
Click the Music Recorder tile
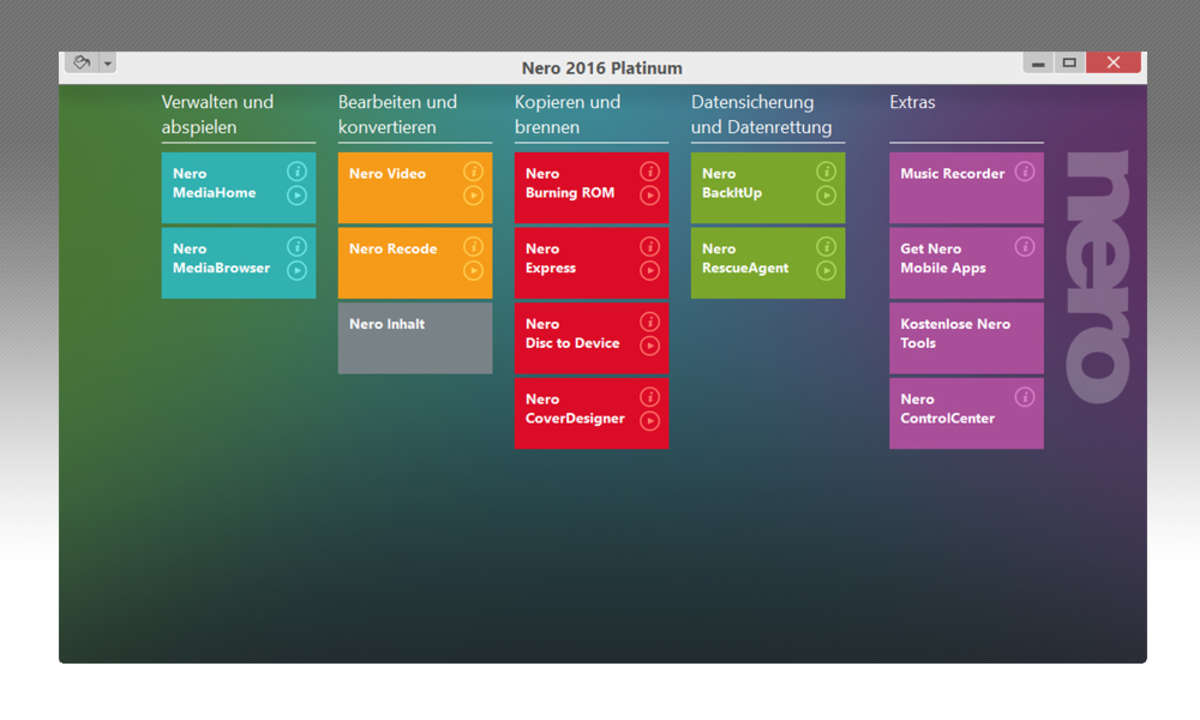point(967,188)
